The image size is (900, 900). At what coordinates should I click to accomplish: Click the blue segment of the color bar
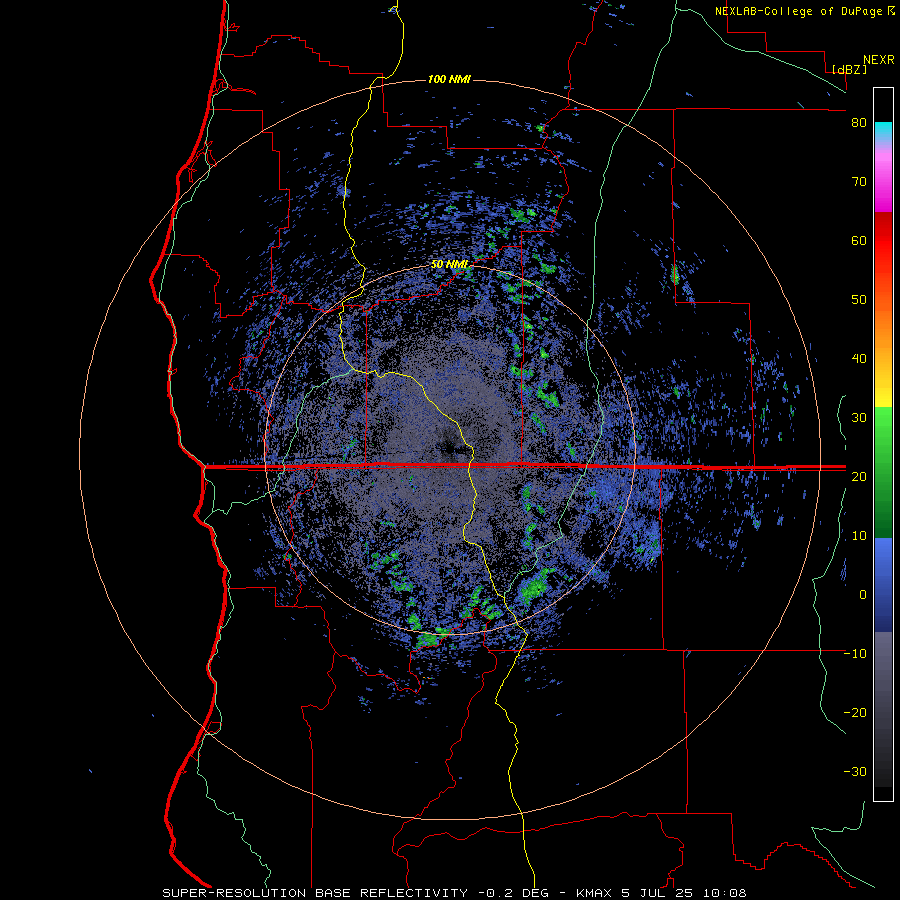click(883, 583)
